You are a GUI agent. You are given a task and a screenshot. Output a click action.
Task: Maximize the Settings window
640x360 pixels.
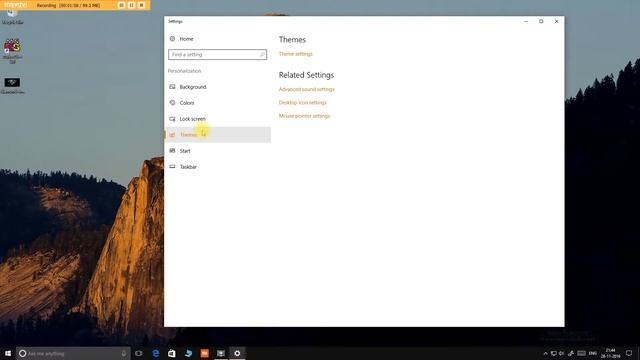point(541,21)
